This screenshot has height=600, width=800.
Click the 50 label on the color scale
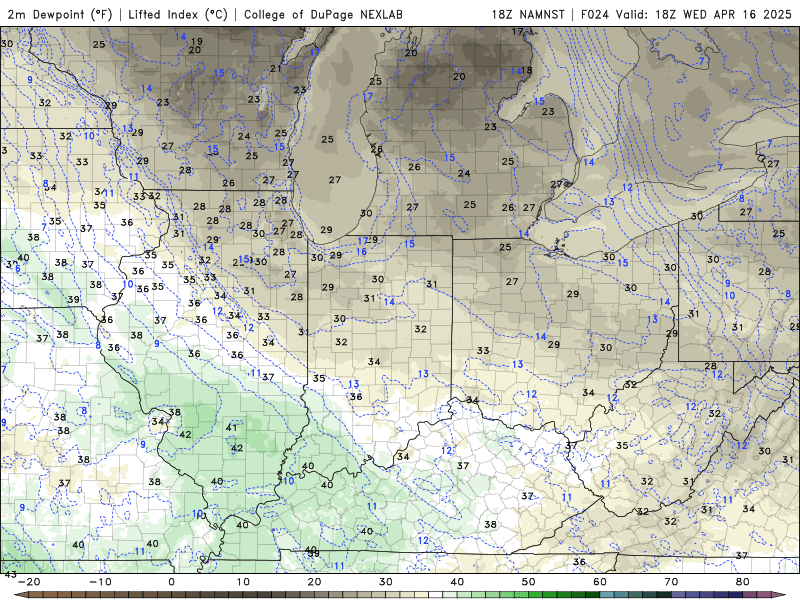coord(529,582)
